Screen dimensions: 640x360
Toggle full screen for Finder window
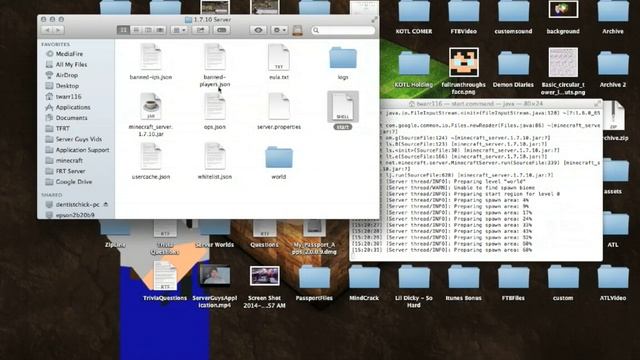(374, 20)
